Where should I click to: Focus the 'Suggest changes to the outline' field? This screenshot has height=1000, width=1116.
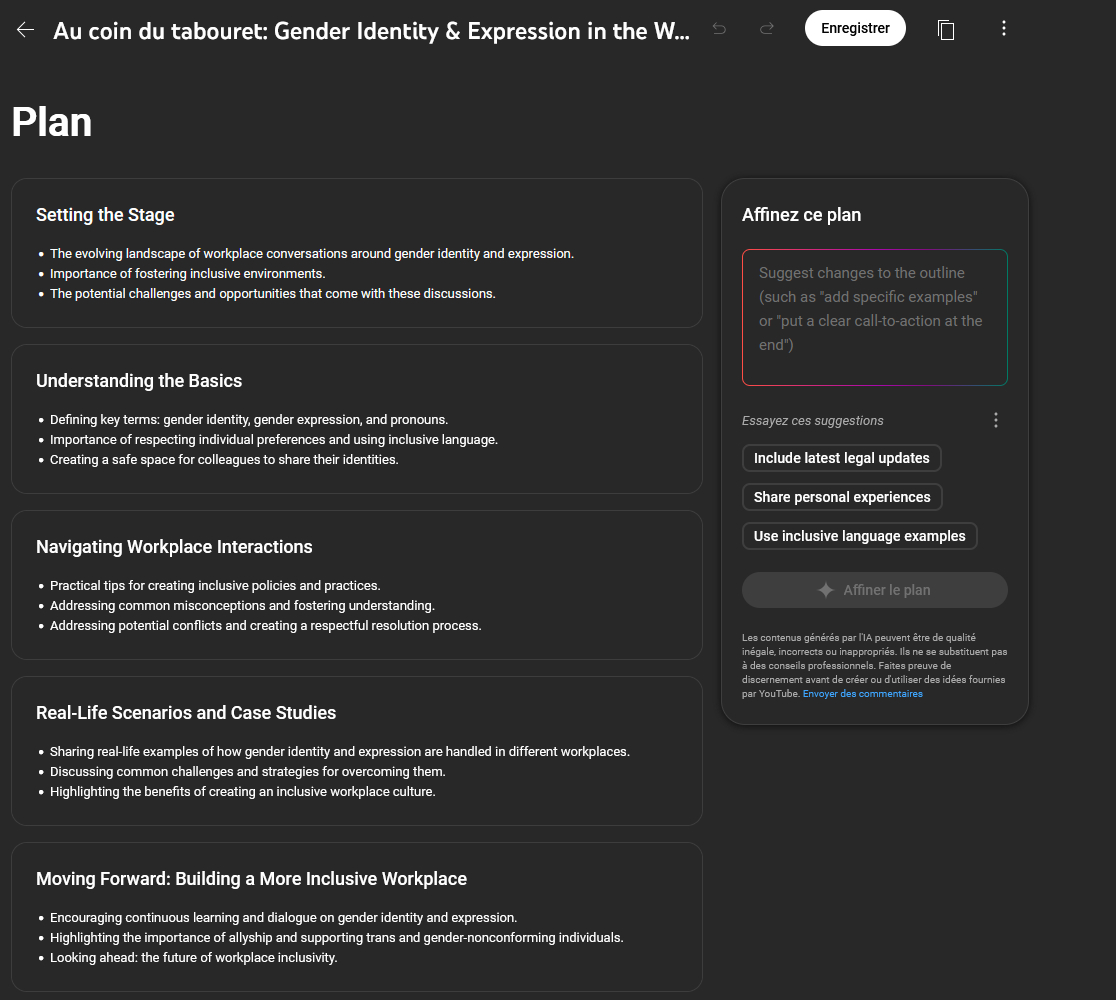874,317
